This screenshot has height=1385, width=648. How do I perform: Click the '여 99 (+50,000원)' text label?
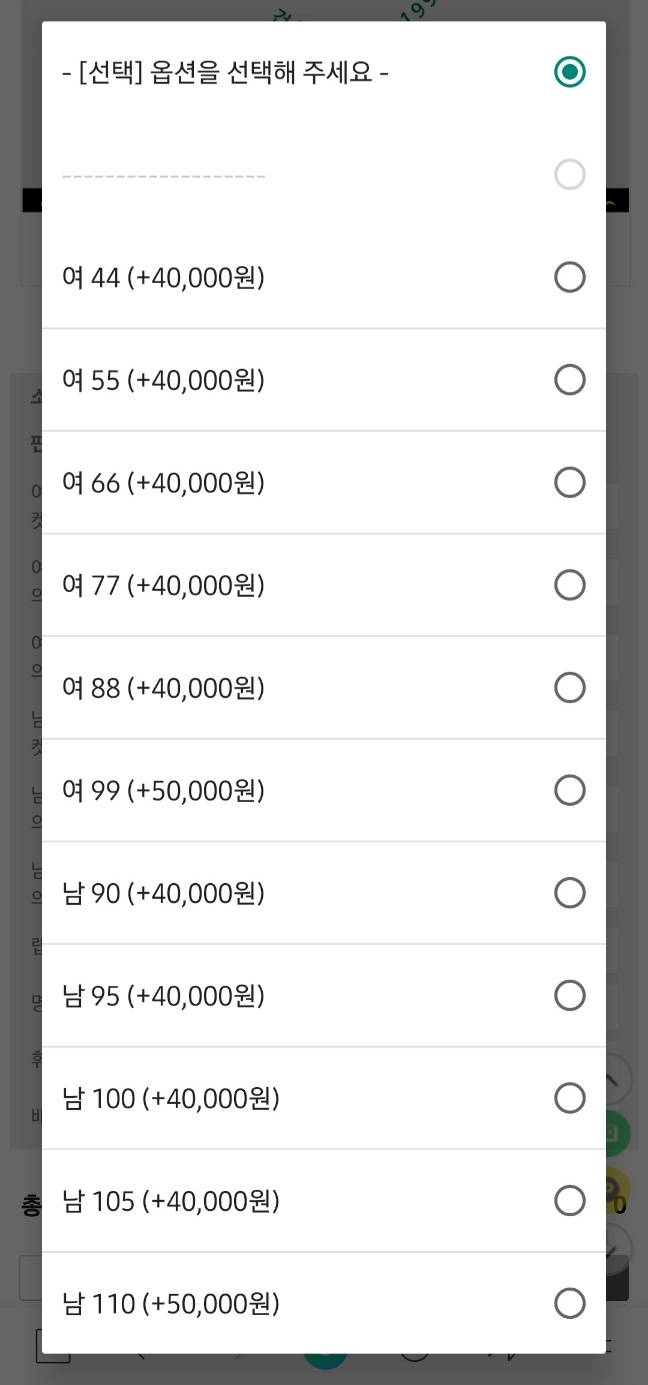tap(163, 791)
